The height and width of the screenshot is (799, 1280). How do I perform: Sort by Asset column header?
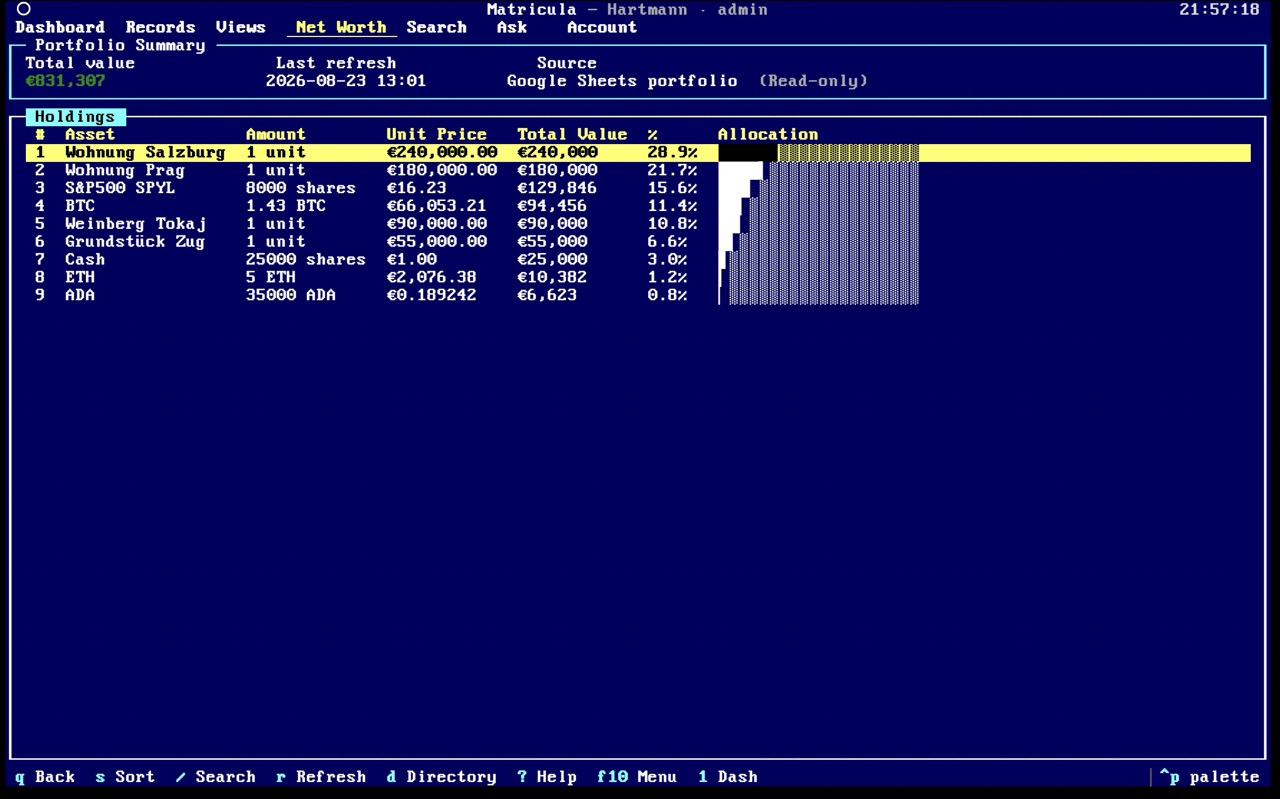[90, 134]
